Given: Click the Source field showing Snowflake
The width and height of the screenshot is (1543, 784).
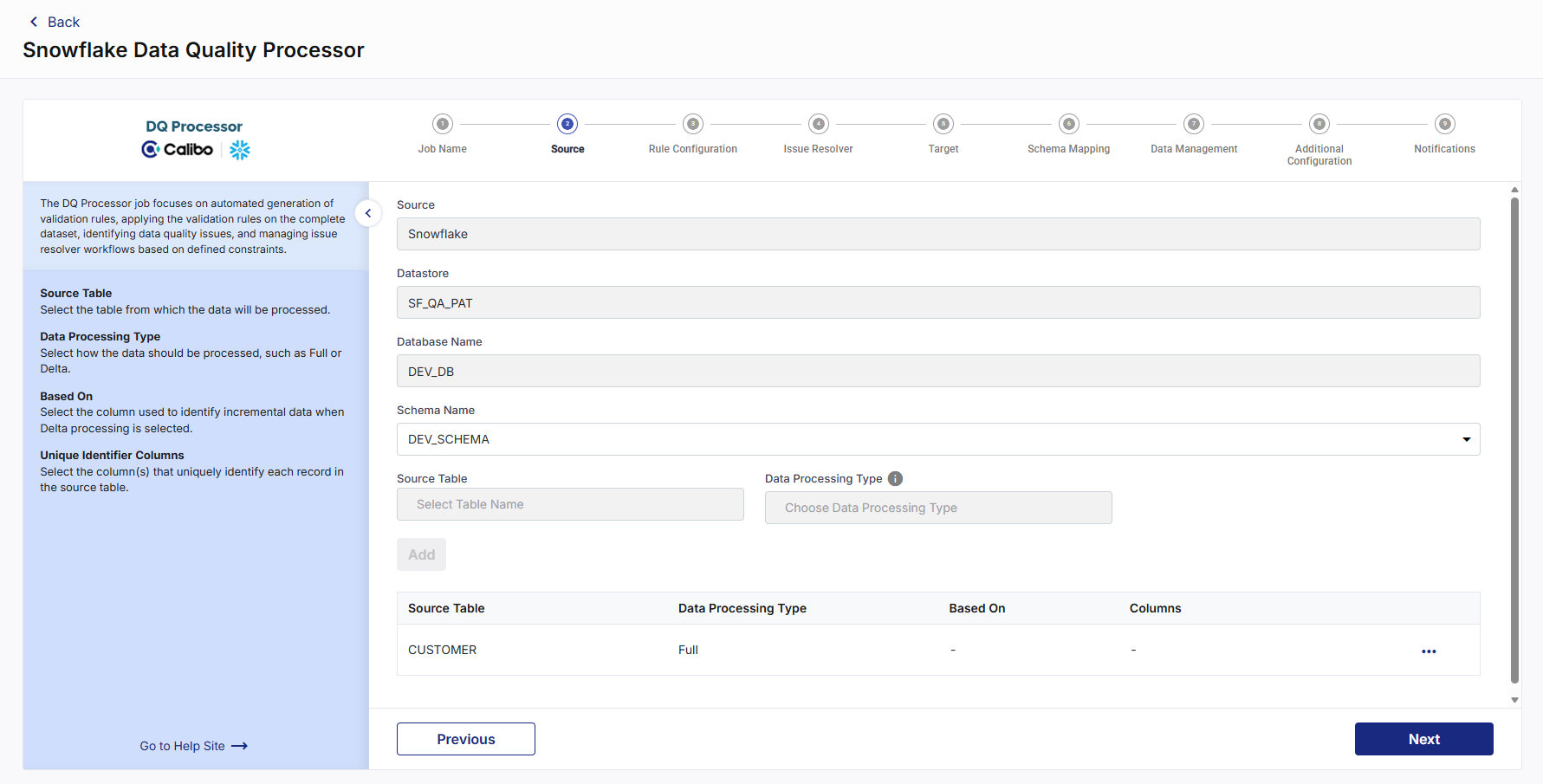Looking at the screenshot, I should coord(938,234).
